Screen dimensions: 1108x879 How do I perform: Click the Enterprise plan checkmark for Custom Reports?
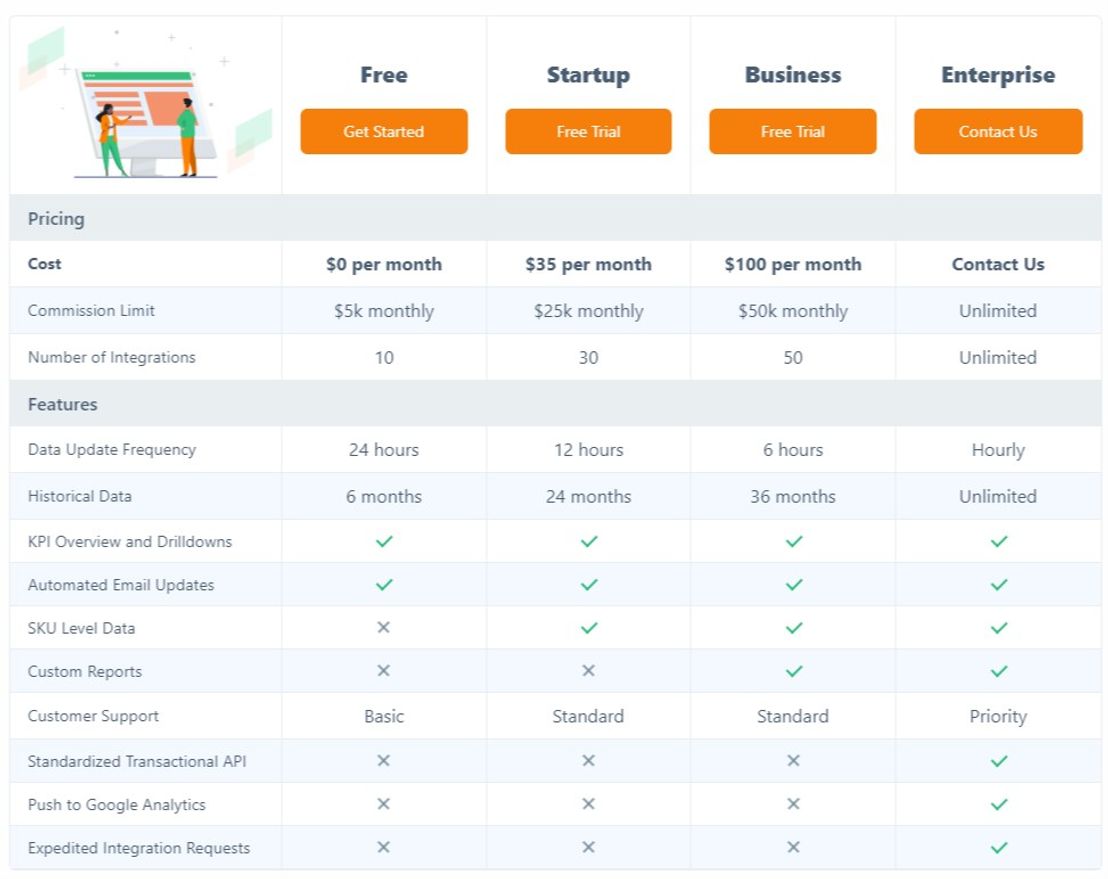[x=998, y=671]
